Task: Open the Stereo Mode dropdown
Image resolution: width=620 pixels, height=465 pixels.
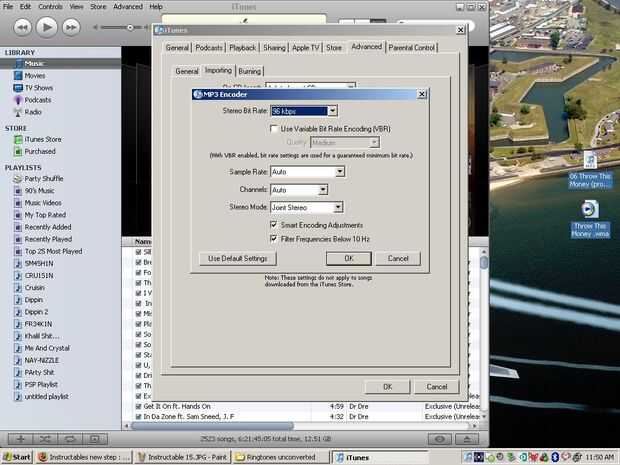Action: click(x=338, y=207)
